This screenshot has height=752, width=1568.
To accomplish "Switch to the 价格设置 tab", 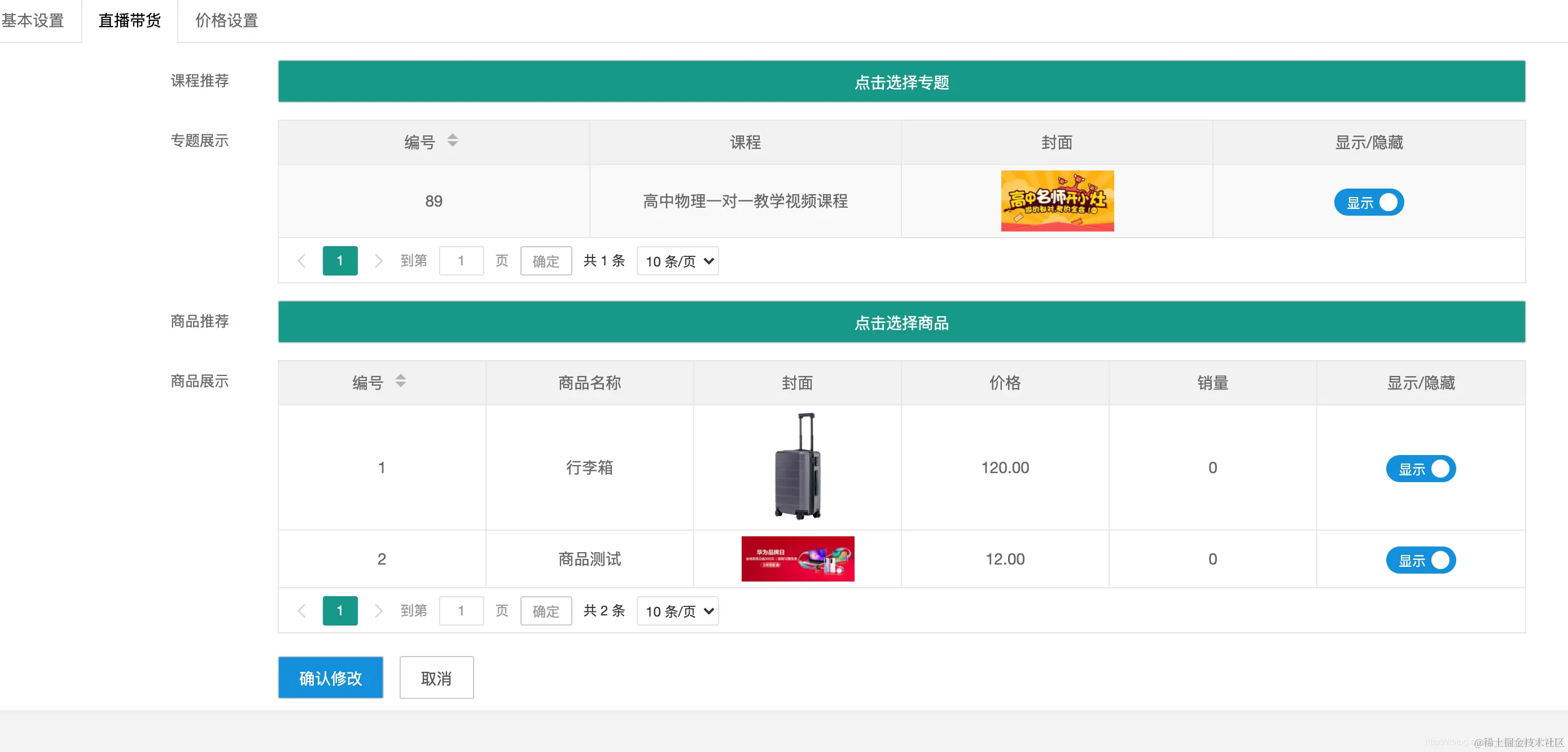I will (226, 21).
